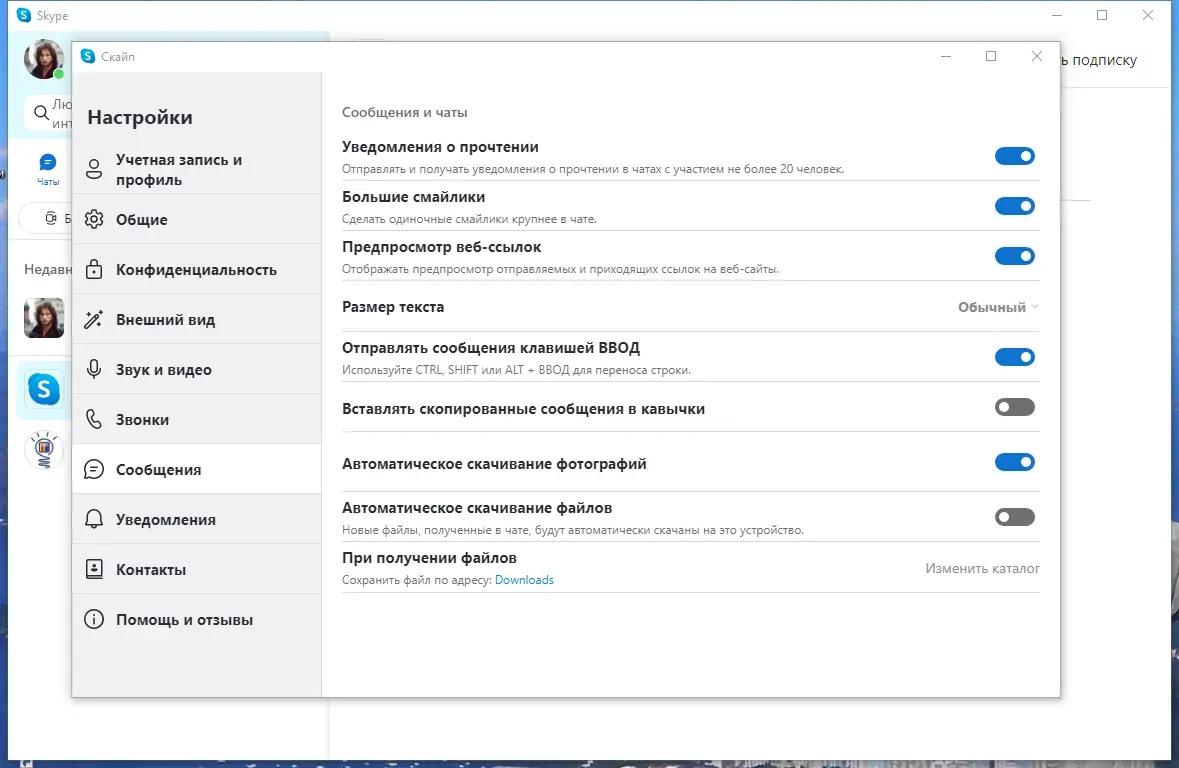Screen dimensions: 1179x768
Task: Click the account profile person icon
Action: 94,169
